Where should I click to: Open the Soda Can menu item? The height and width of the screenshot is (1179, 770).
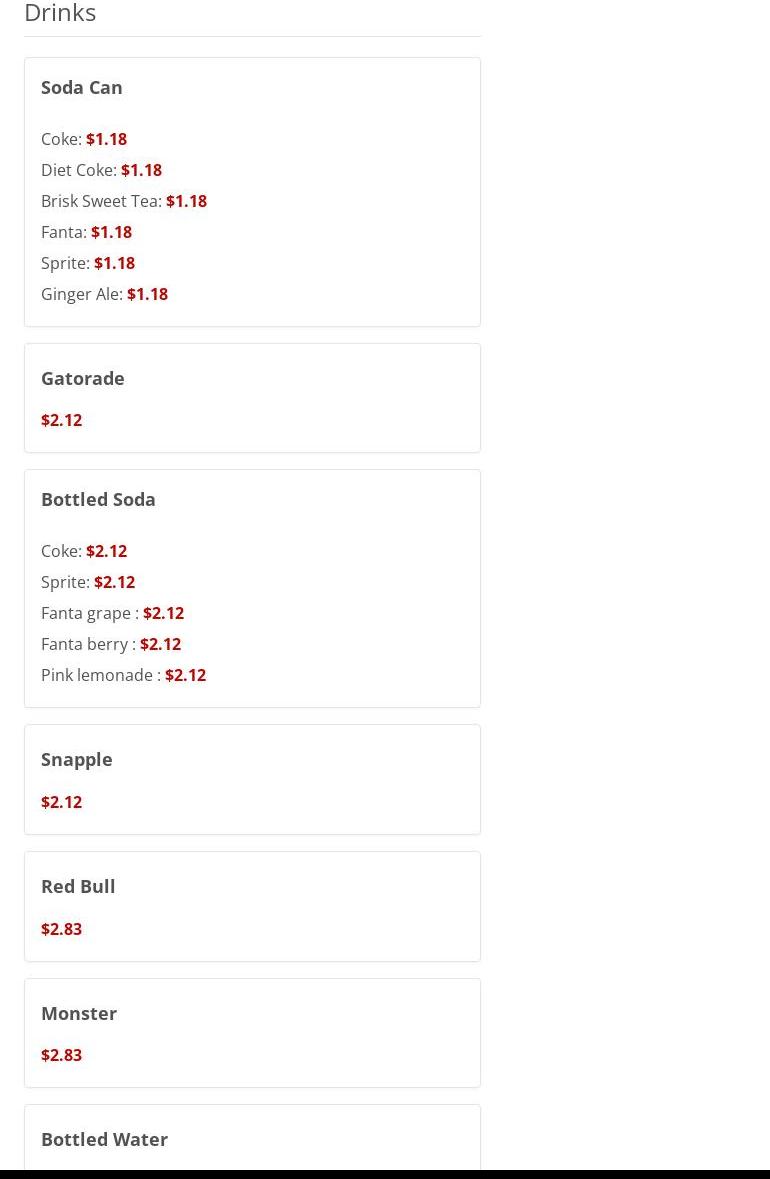tap(82, 88)
